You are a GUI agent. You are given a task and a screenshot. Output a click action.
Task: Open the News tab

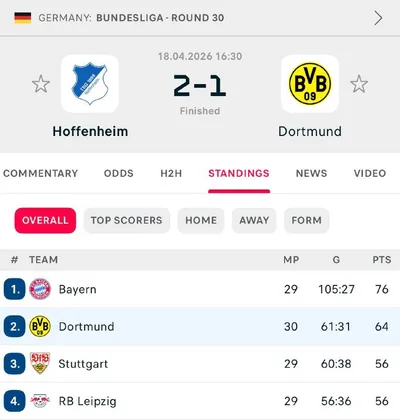[311, 173]
